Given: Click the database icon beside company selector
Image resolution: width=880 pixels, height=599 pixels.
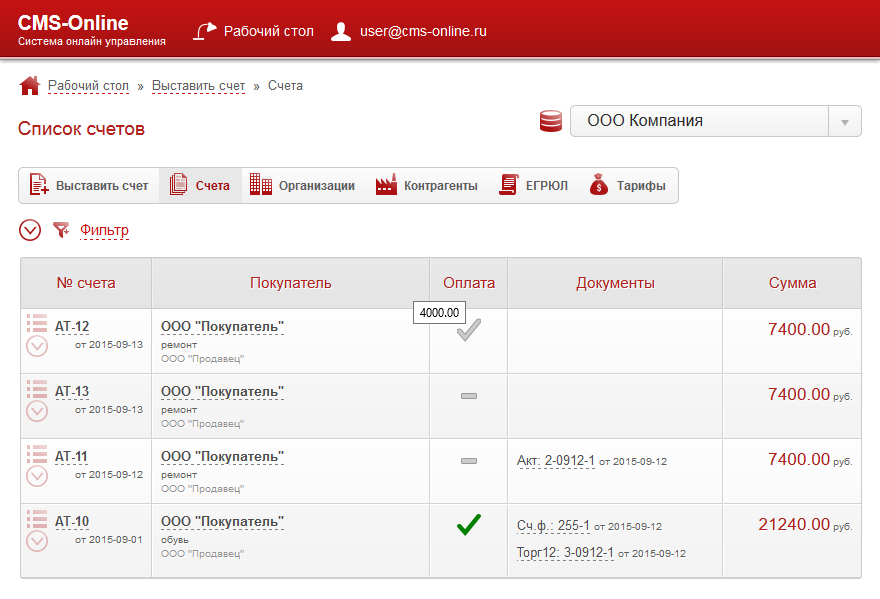Looking at the screenshot, I should tap(550, 121).
